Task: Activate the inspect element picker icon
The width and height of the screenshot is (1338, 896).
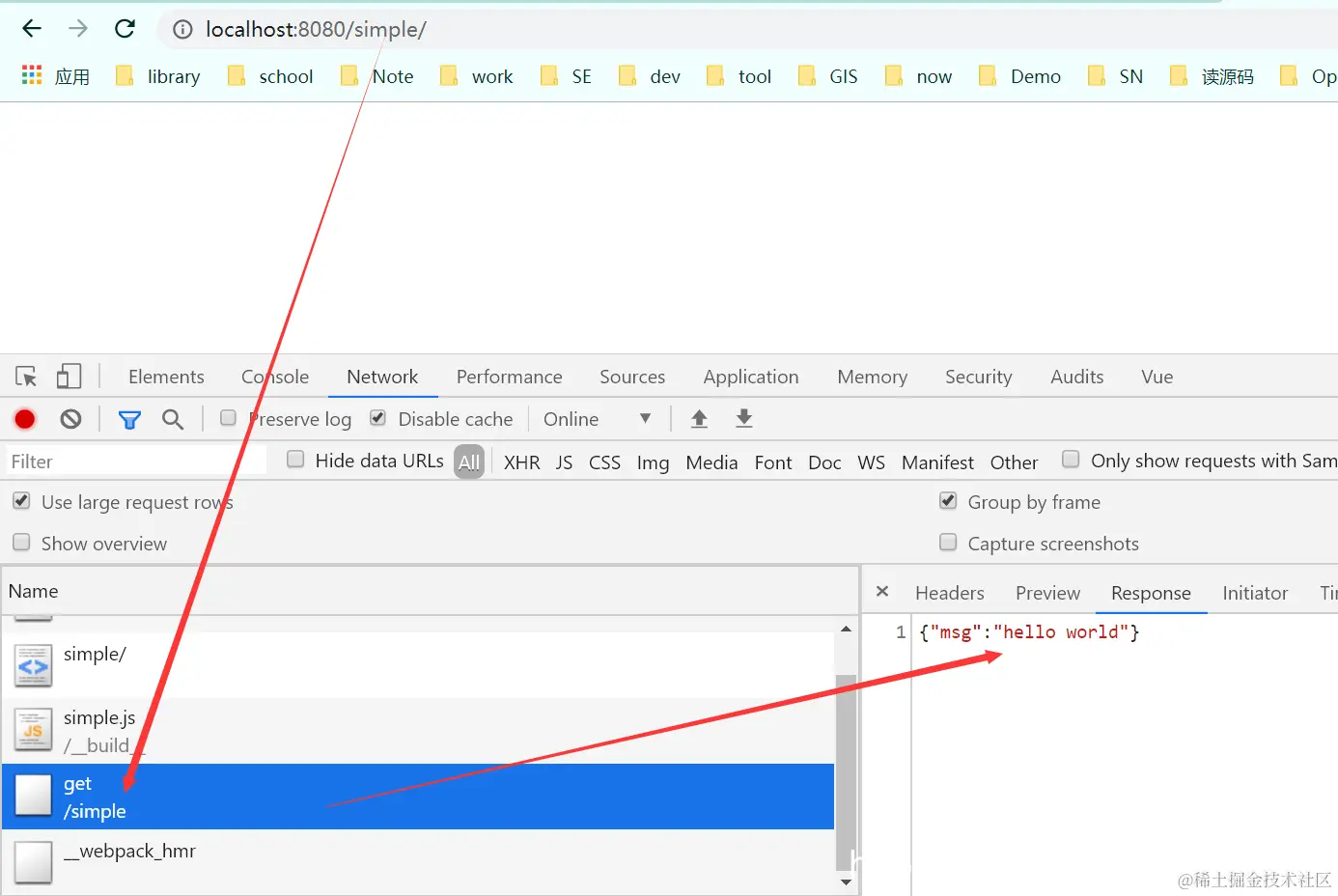Action: [26, 377]
